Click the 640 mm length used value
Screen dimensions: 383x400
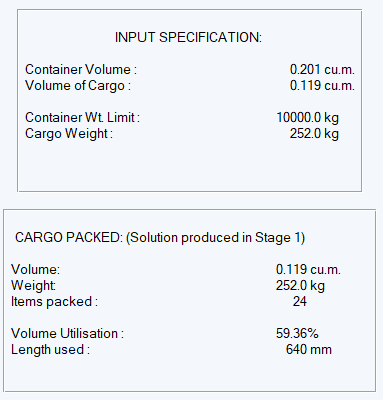coord(309,350)
